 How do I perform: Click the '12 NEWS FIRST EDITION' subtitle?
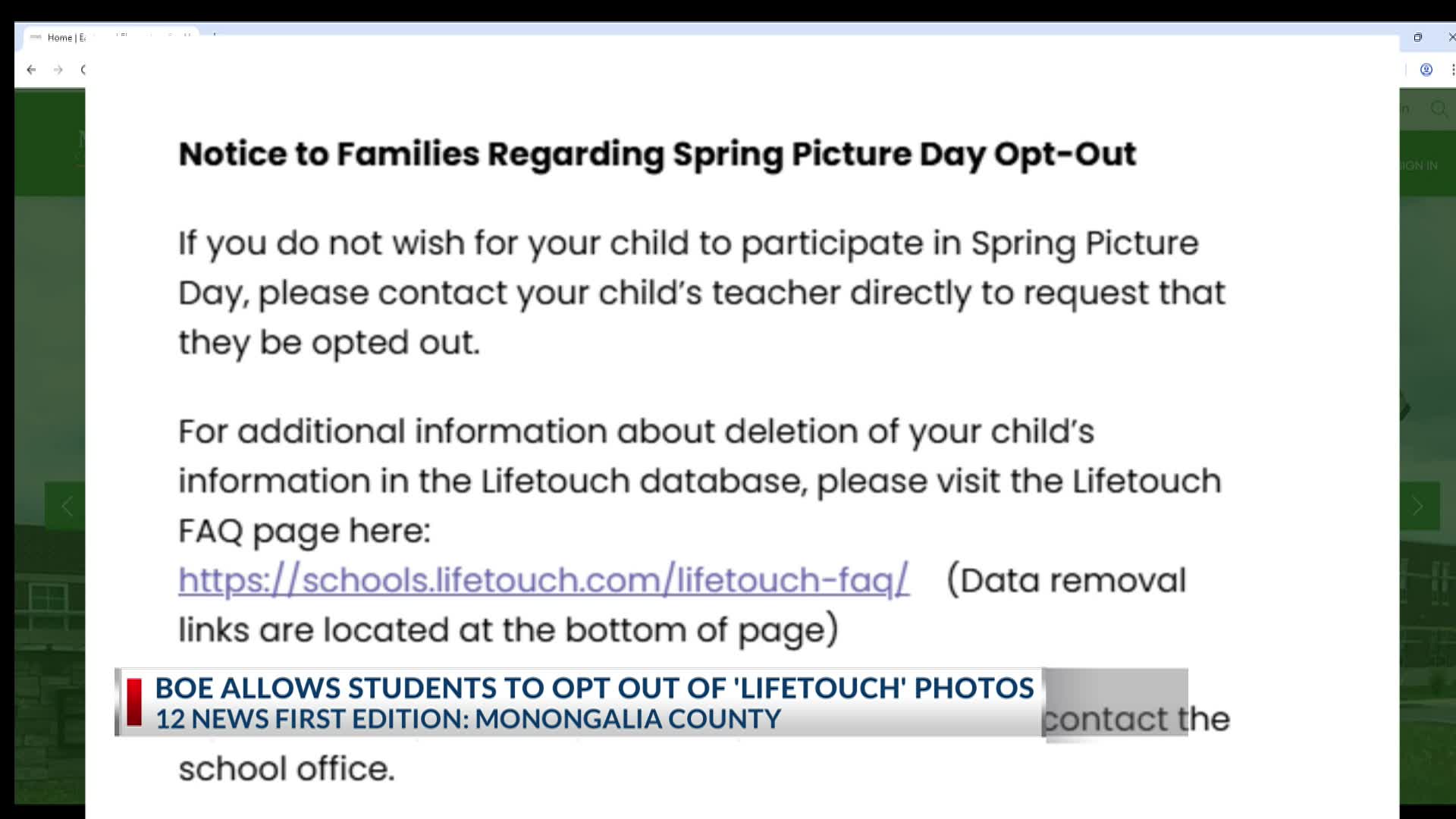(x=468, y=719)
